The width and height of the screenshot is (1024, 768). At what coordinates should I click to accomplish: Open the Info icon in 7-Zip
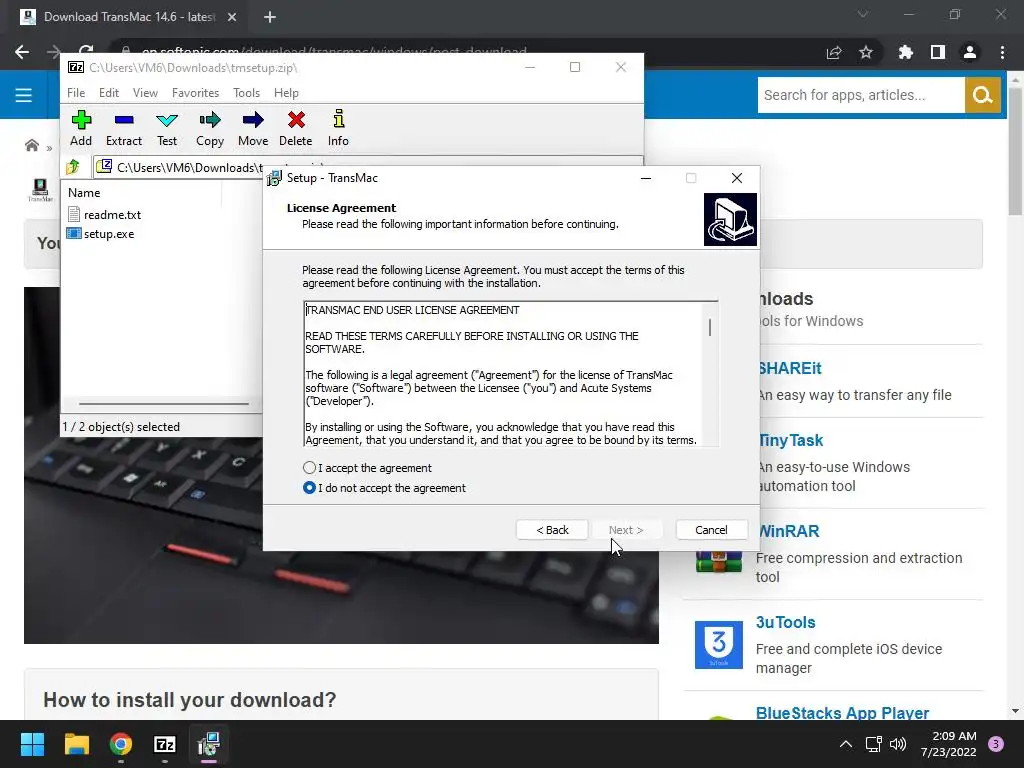(338, 128)
